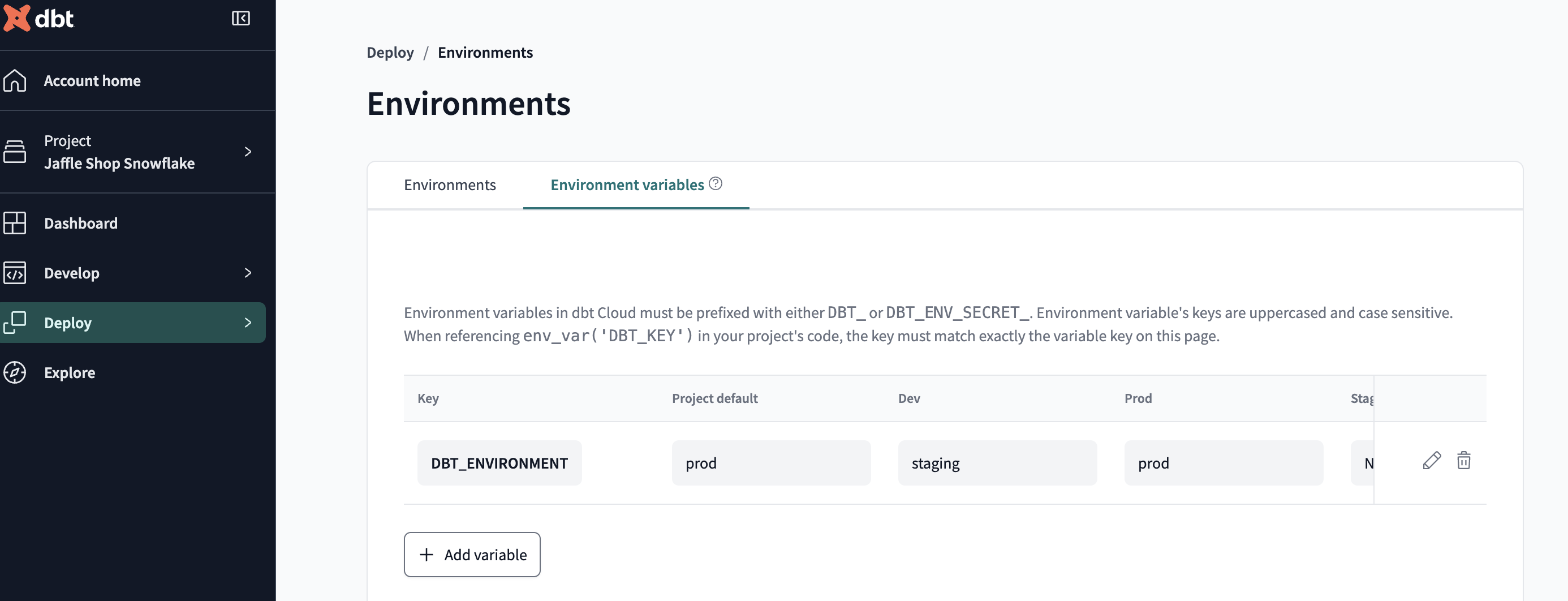The image size is (1568, 601).
Task: Edit DBT_ENVIRONMENT with the pencil icon
Action: 1432,462
